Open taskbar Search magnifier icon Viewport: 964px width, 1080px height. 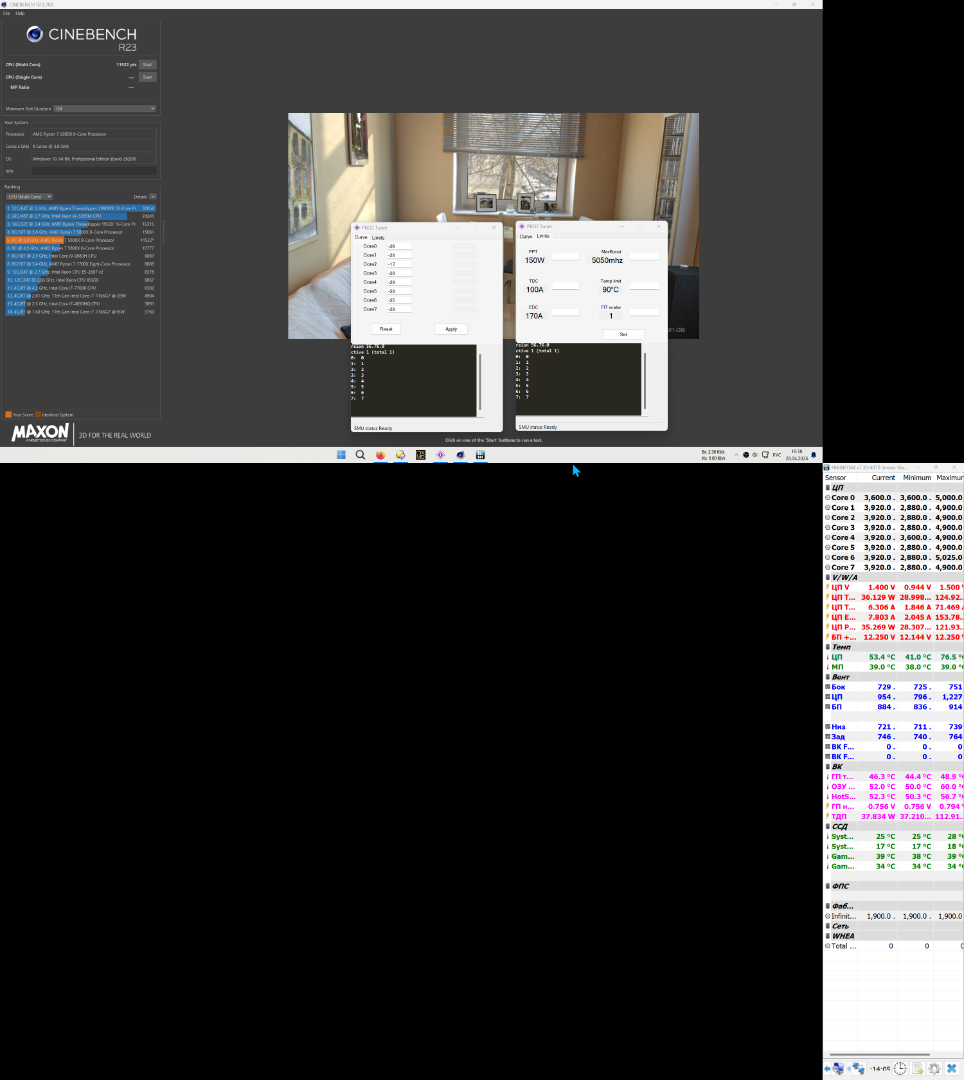360,455
